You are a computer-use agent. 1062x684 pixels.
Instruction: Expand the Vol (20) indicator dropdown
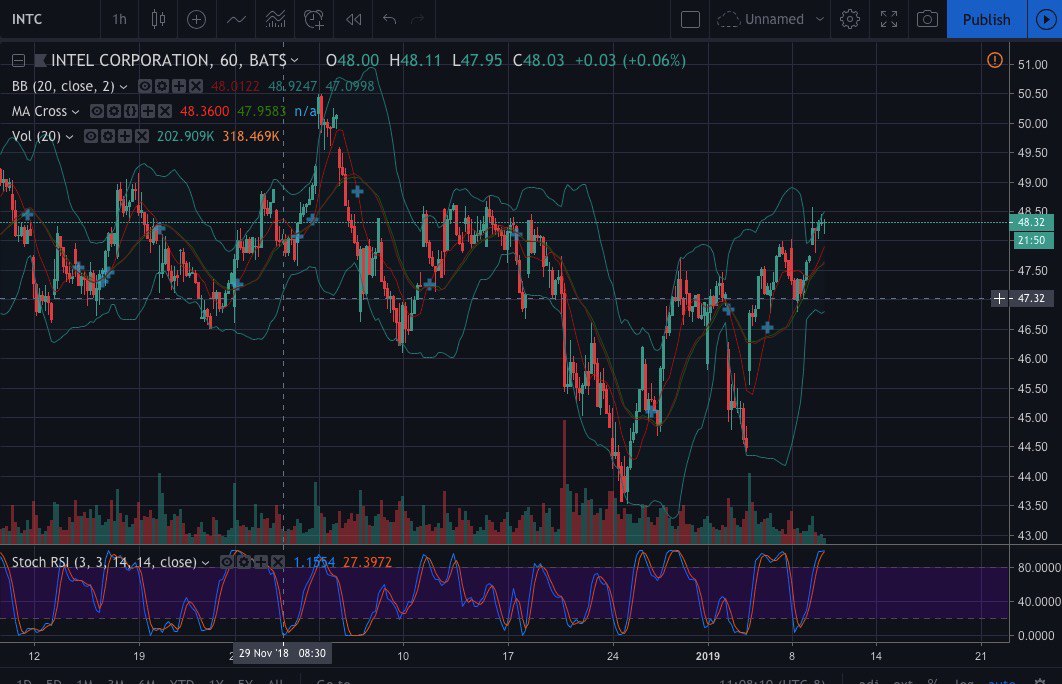pyautogui.click(x=69, y=137)
